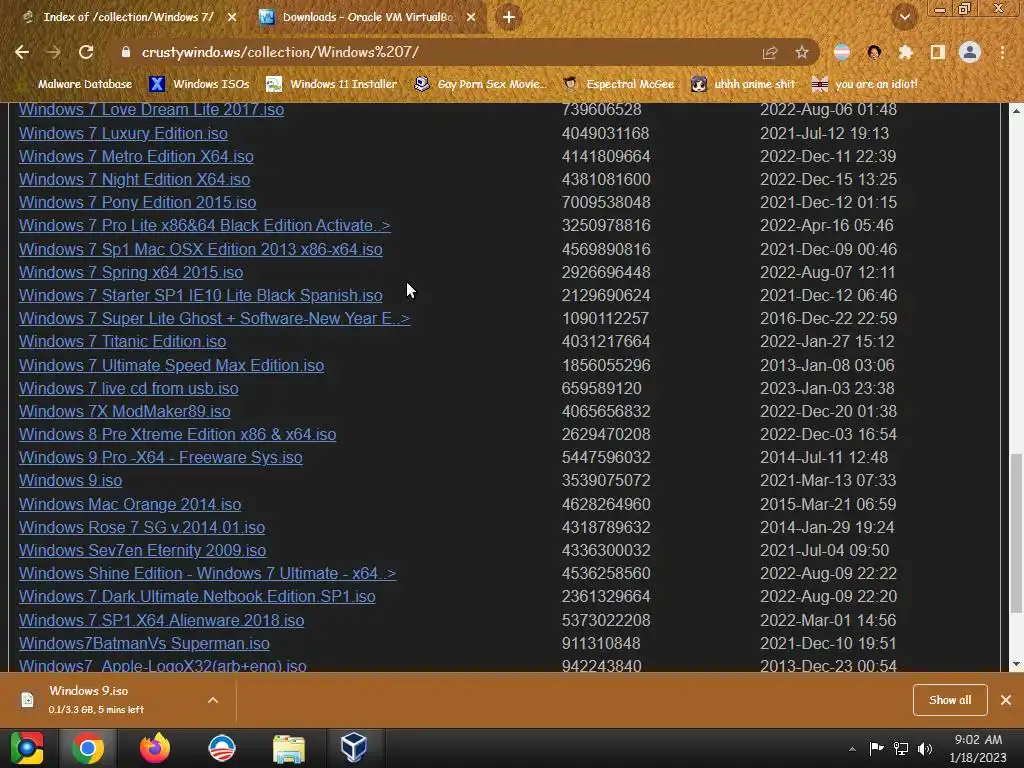1024x768 pixels.
Task: Open the Espectral McGee bookmark
Action: 618,84
